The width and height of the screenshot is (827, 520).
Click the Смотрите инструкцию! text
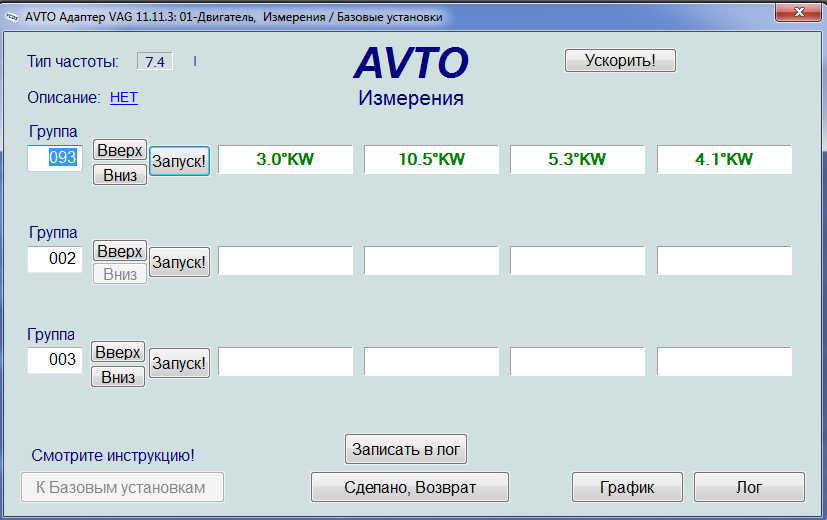[x=113, y=455]
